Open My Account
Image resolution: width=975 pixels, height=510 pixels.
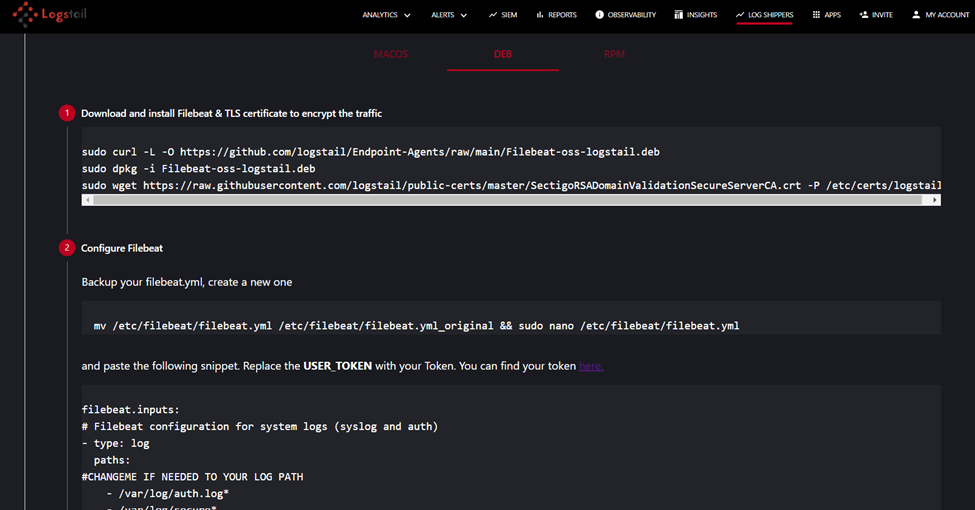point(940,15)
